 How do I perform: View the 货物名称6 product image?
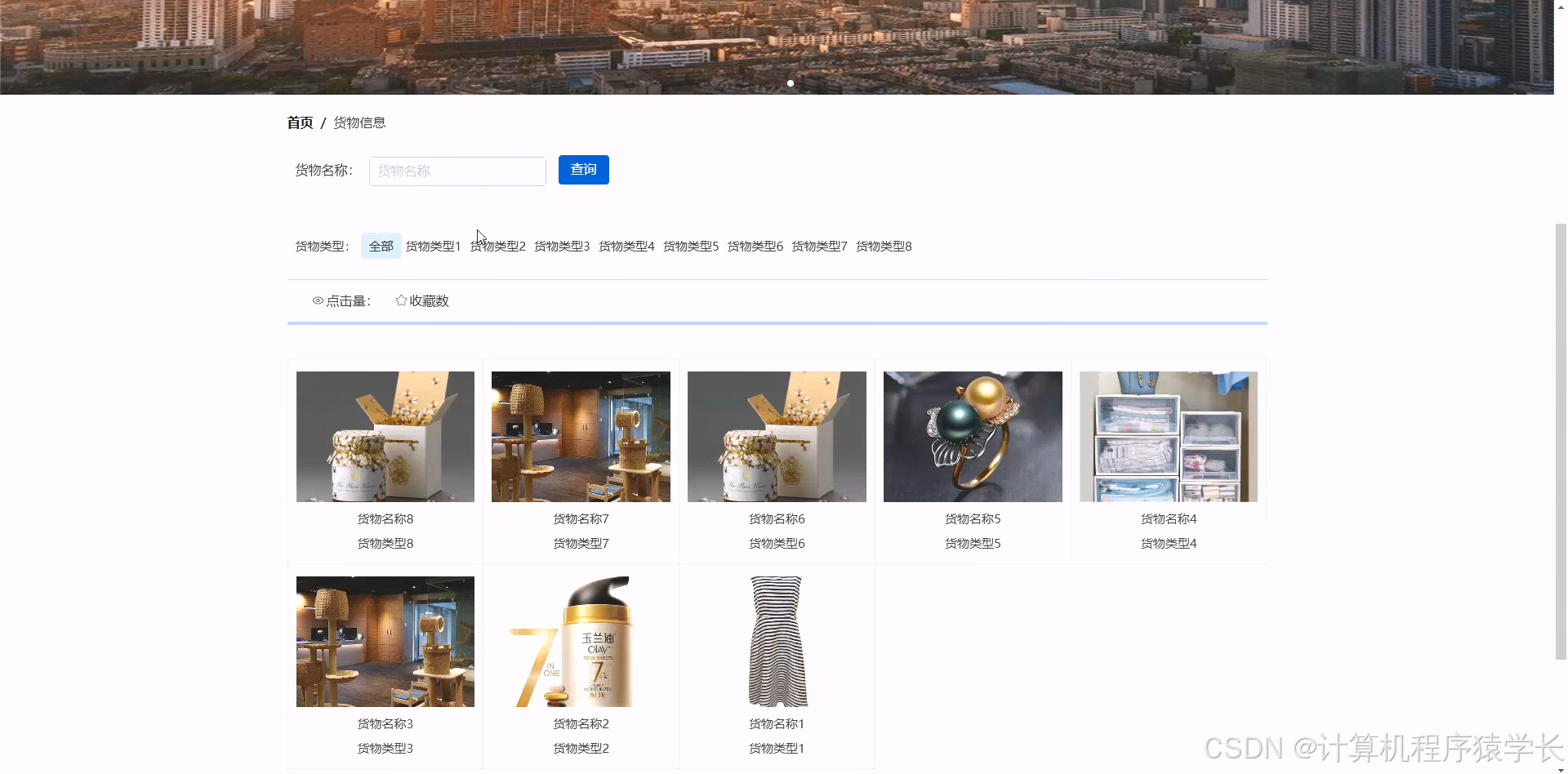pyautogui.click(x=777, y=437)
